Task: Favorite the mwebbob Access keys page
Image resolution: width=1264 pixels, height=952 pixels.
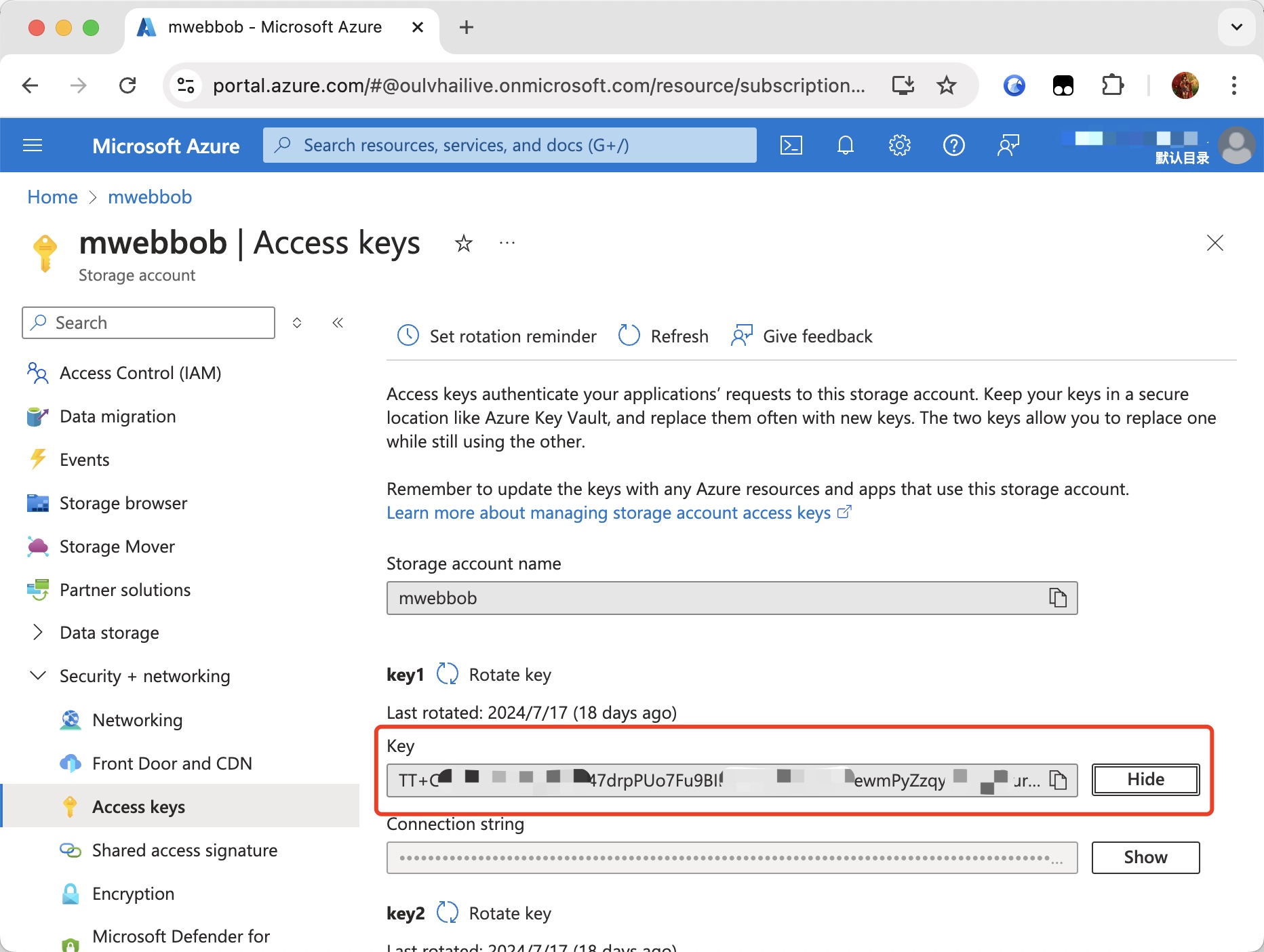Action: [x=464, y=243]
